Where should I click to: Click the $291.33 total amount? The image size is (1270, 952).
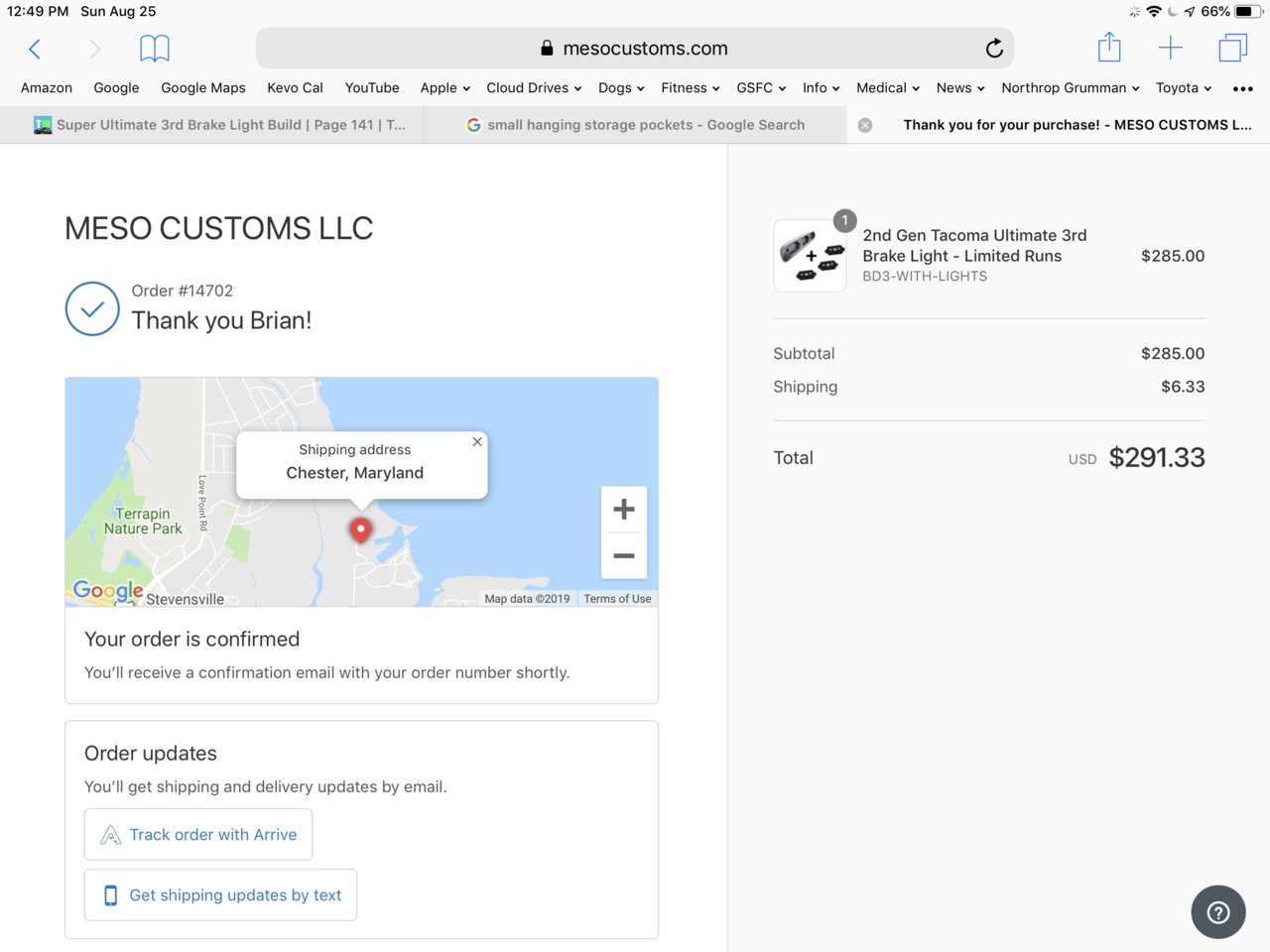(x=1157, y=457)
